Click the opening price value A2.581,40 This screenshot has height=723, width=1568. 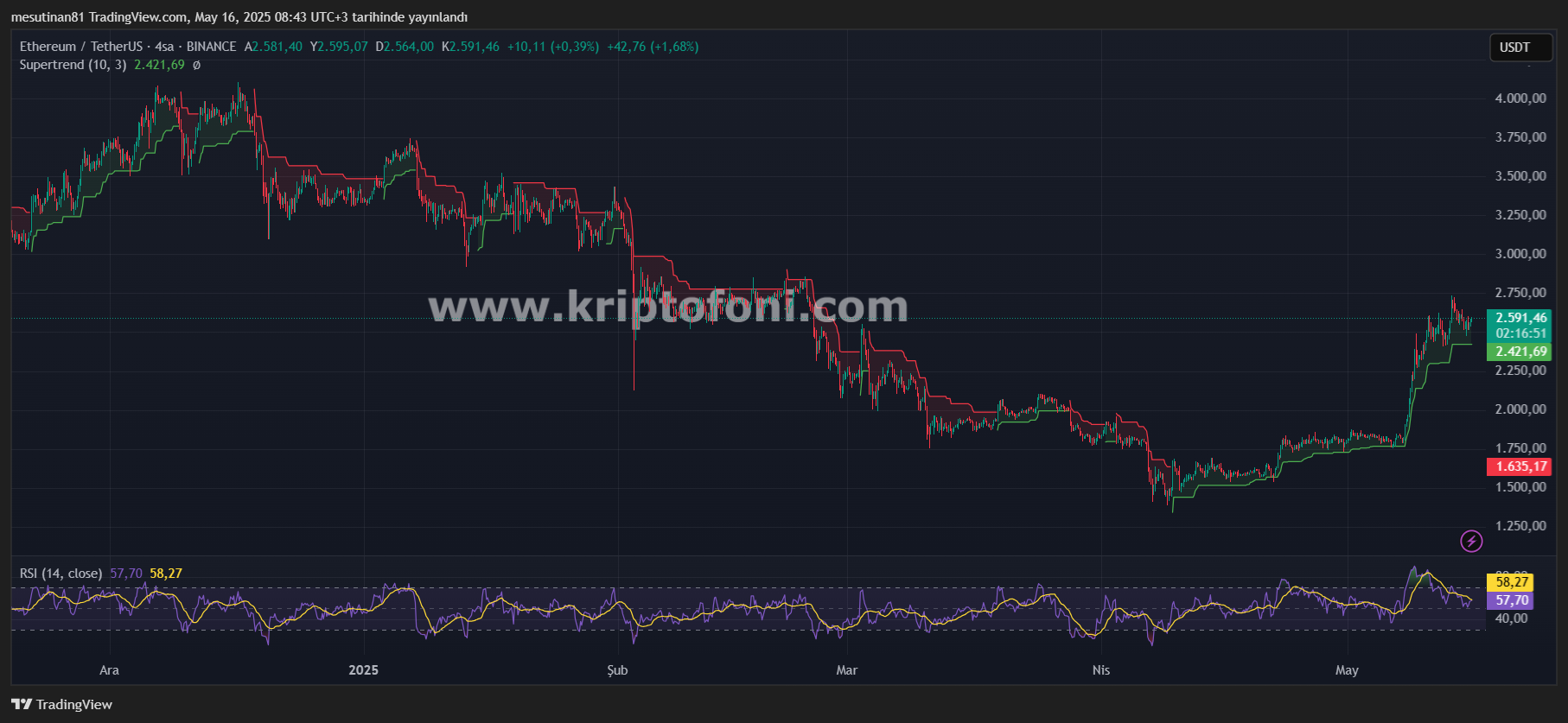point(273,47)
